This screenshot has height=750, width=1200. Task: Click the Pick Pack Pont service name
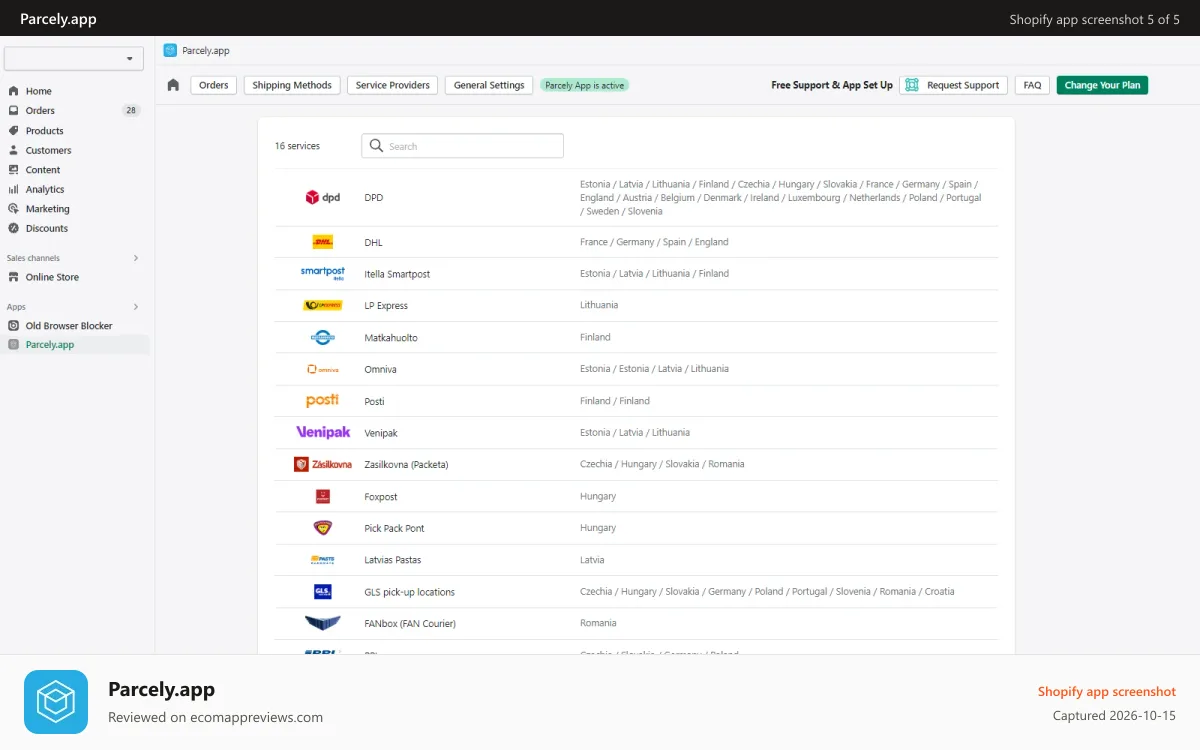tap(394, 528)
